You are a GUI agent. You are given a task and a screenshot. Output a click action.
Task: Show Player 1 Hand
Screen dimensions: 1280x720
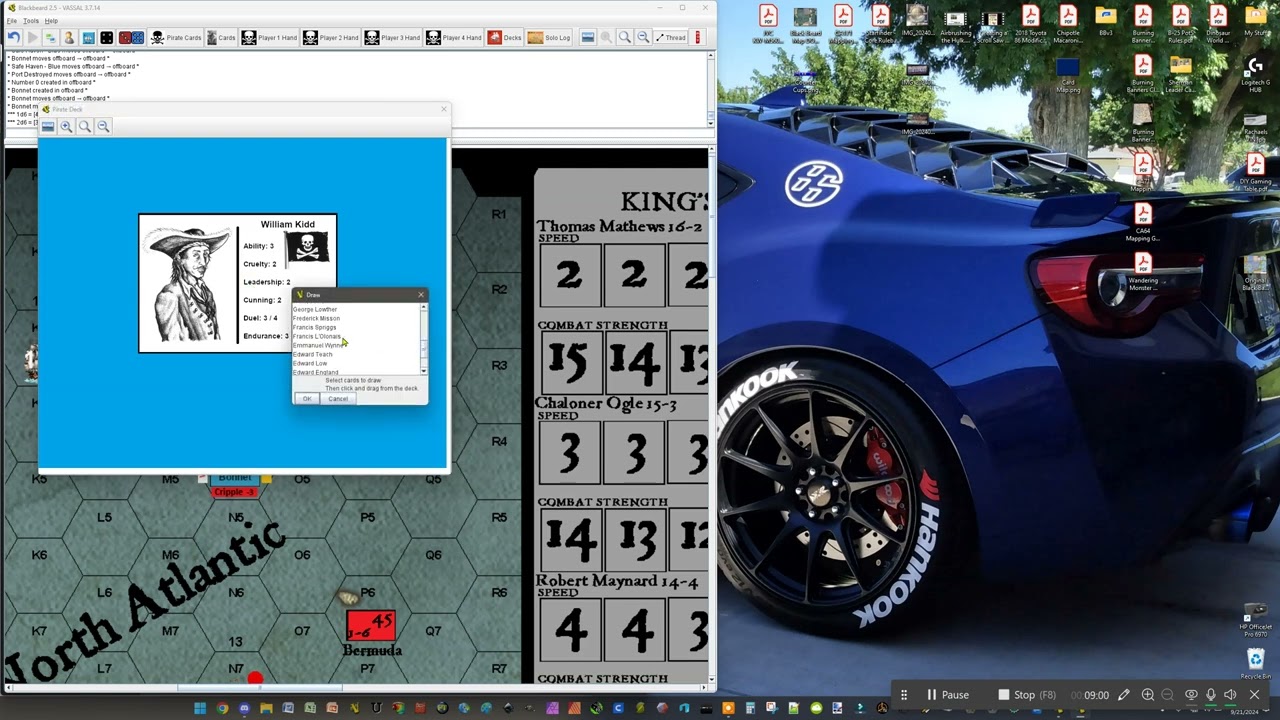point(269,38)
